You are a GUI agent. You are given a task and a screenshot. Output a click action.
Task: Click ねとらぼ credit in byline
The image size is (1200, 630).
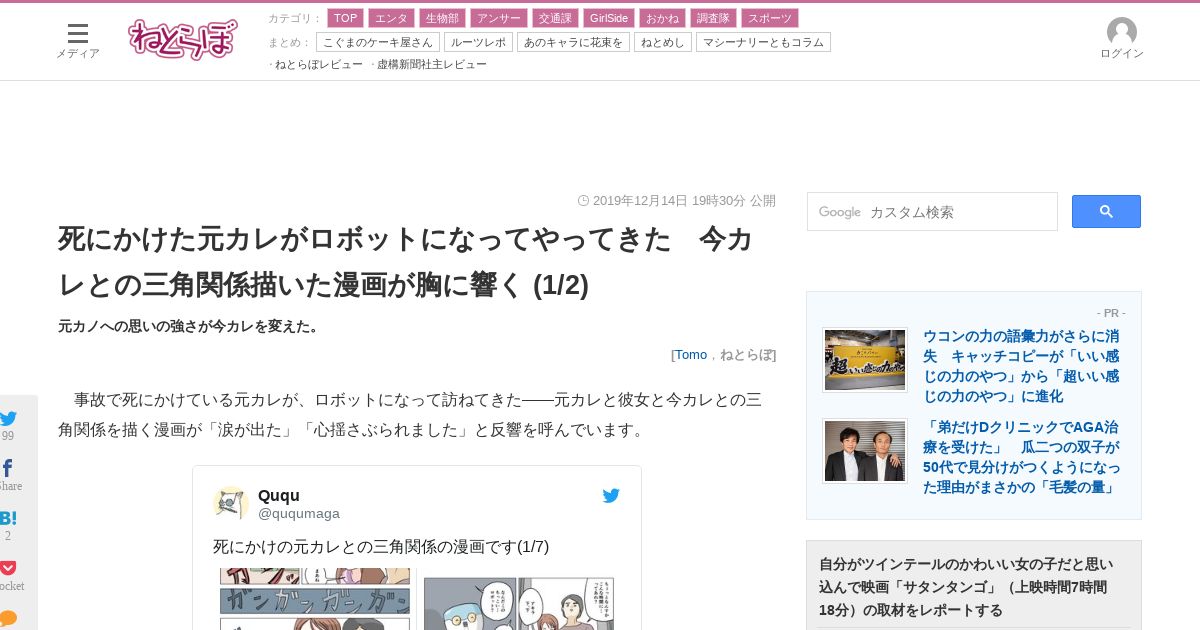(x=746, y=355)
